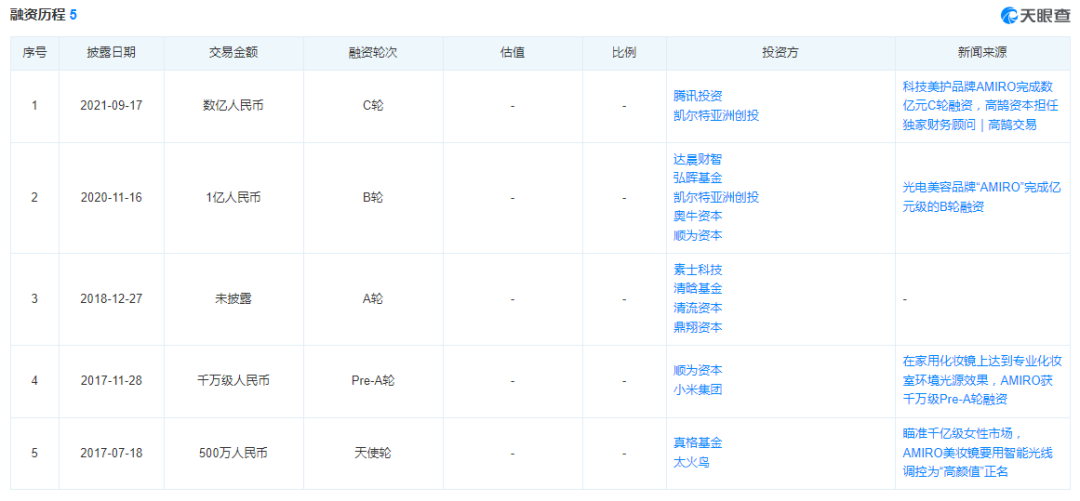
Task: Select the C轮 round cell
Action: [x=373, y=107]
